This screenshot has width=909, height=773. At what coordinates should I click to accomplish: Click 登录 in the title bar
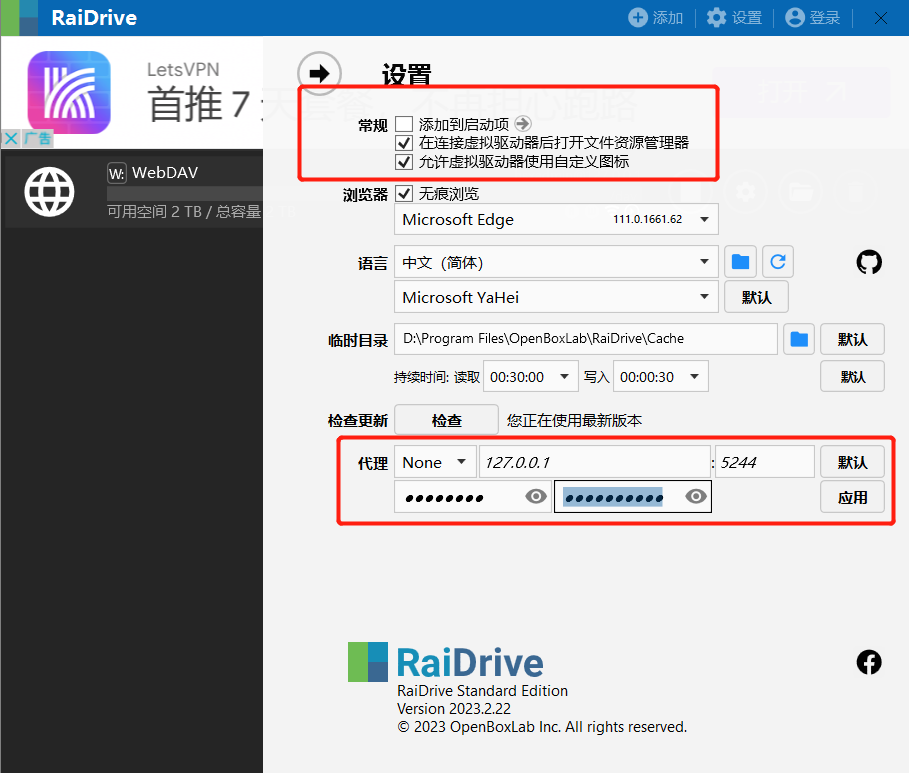coord(813,18)
